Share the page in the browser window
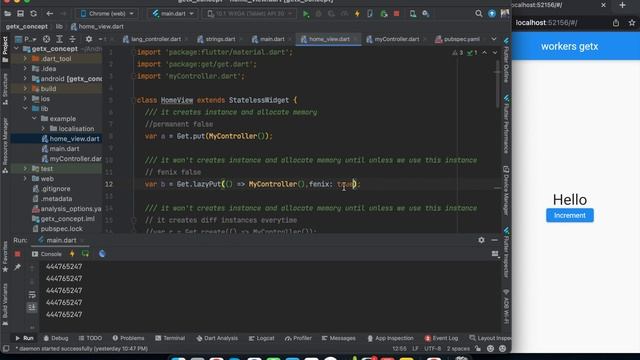Screen dimensions: 640x360 pyautogui.click(x=616, y=23)
